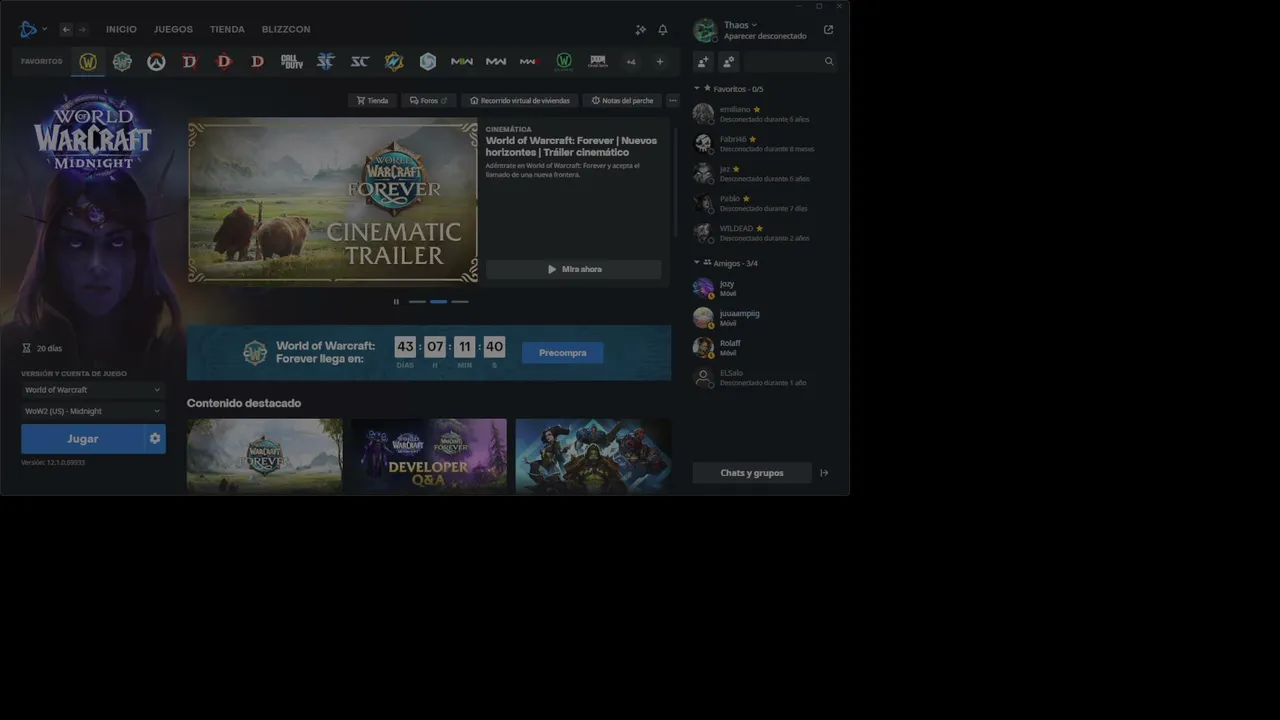Open the JUEGOS tab

[173, 30]
